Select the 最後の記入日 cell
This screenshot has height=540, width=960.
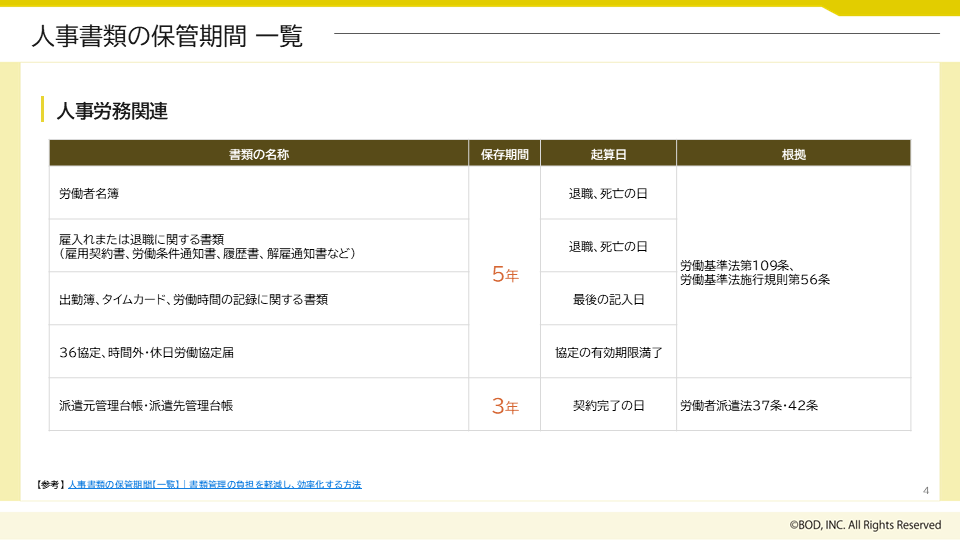point(608,299)
